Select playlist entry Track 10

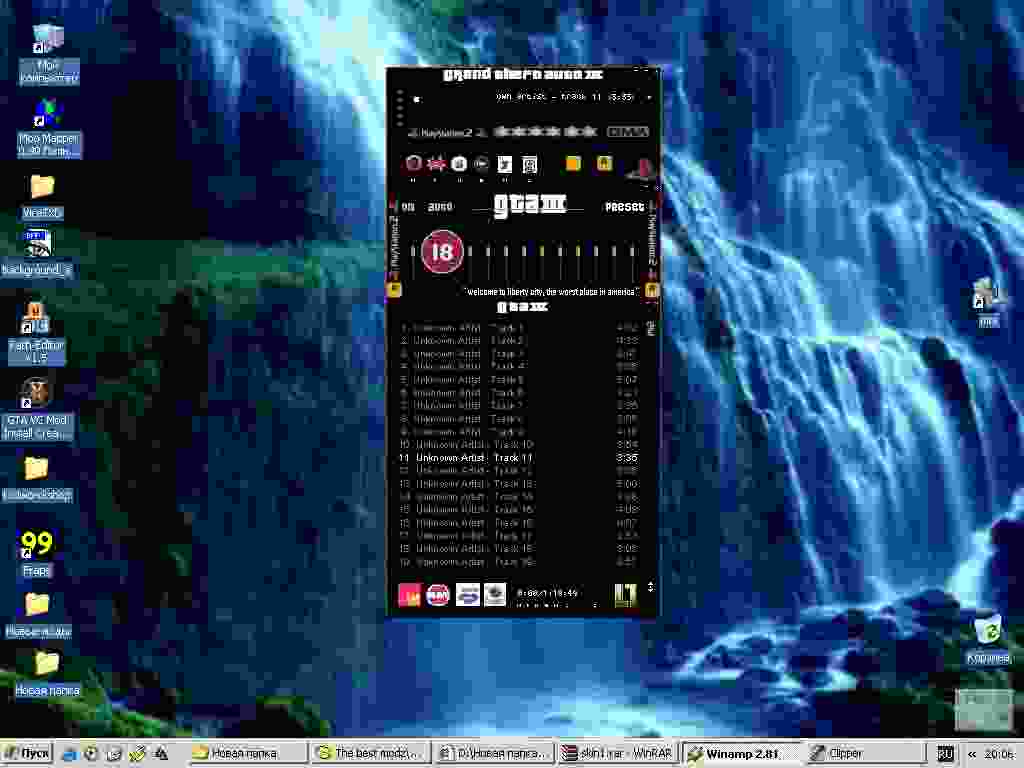pos(519,445)
